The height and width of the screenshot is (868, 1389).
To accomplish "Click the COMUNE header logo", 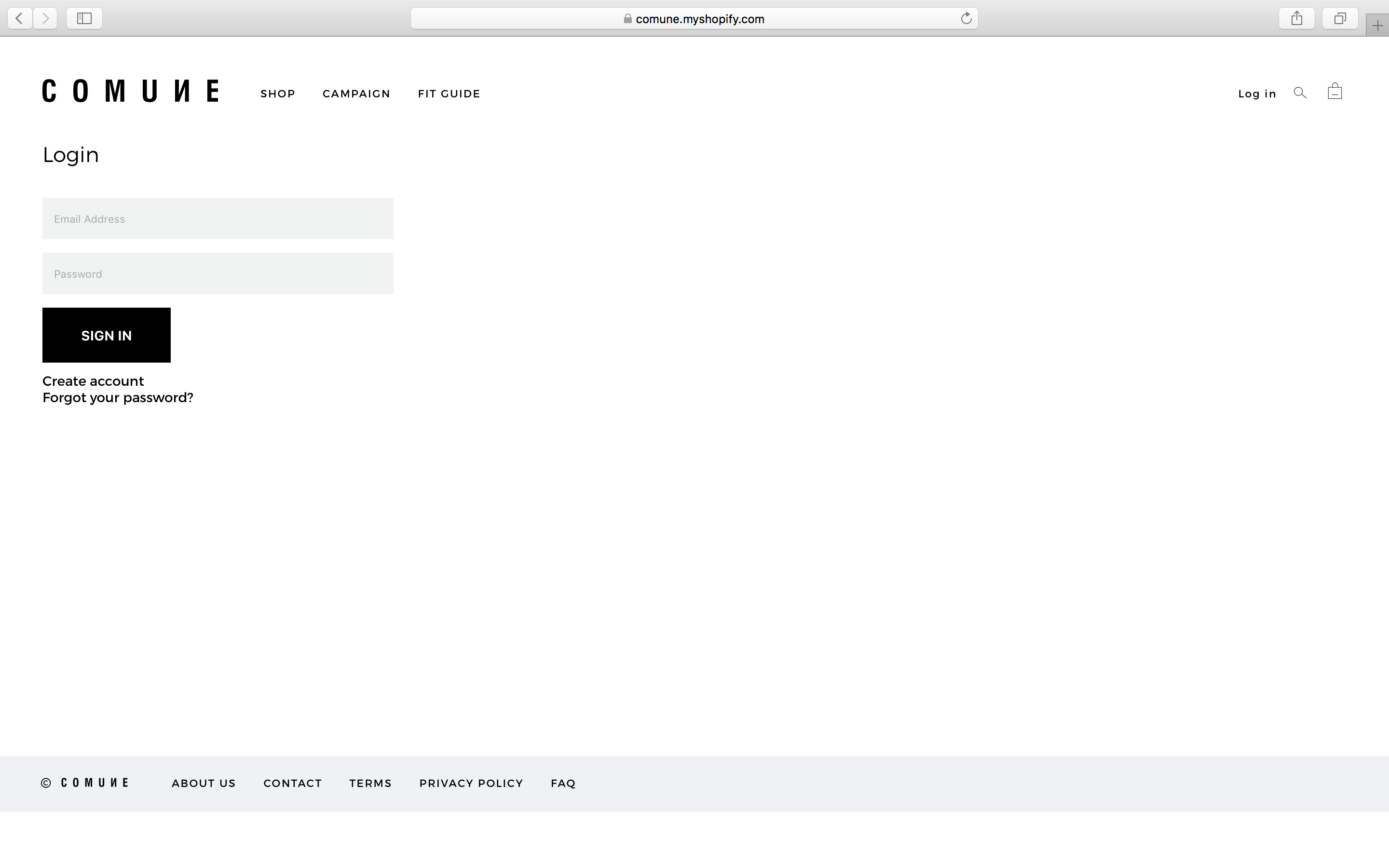I will (130, 91).
